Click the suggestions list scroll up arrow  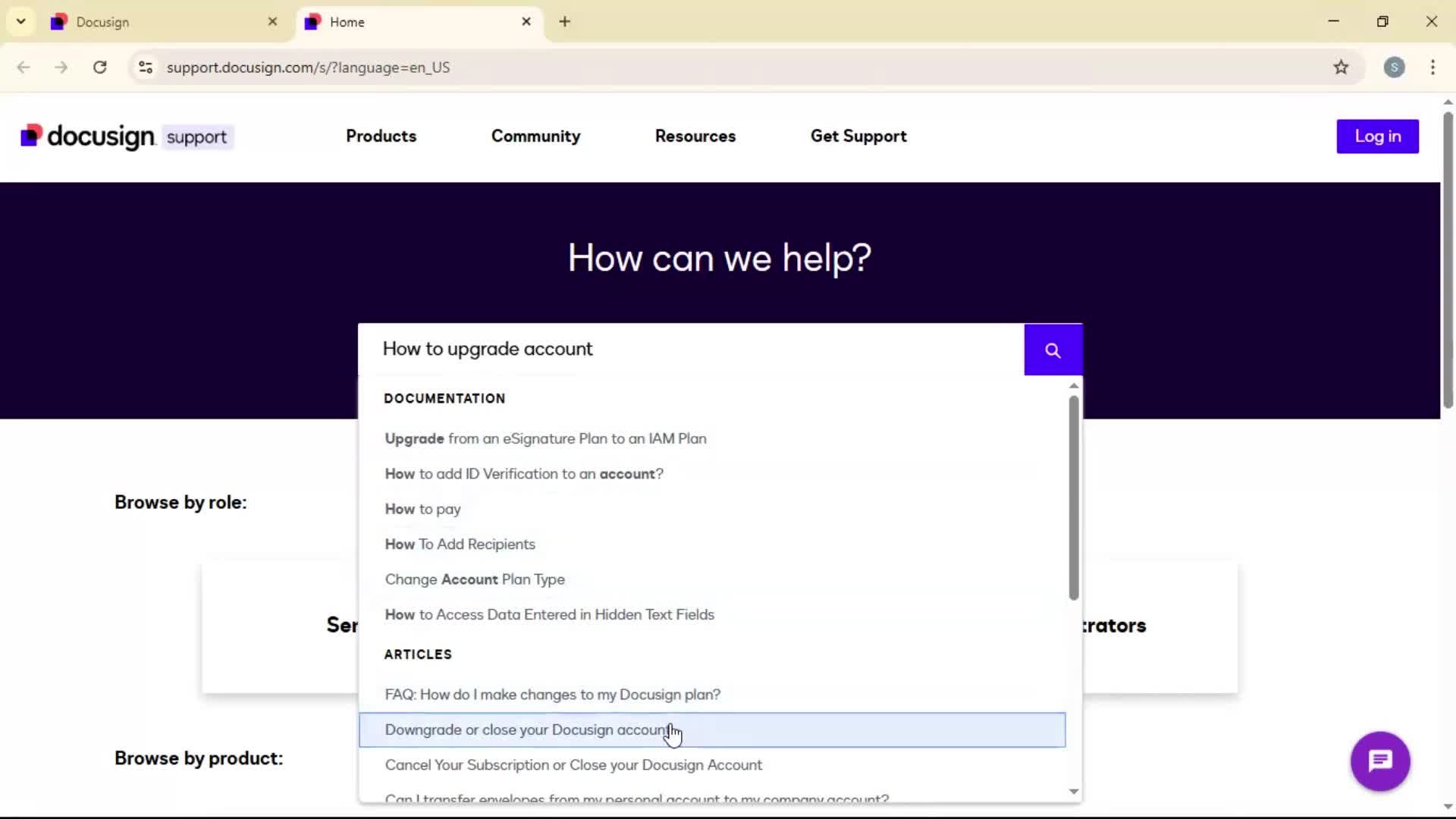1073,386
